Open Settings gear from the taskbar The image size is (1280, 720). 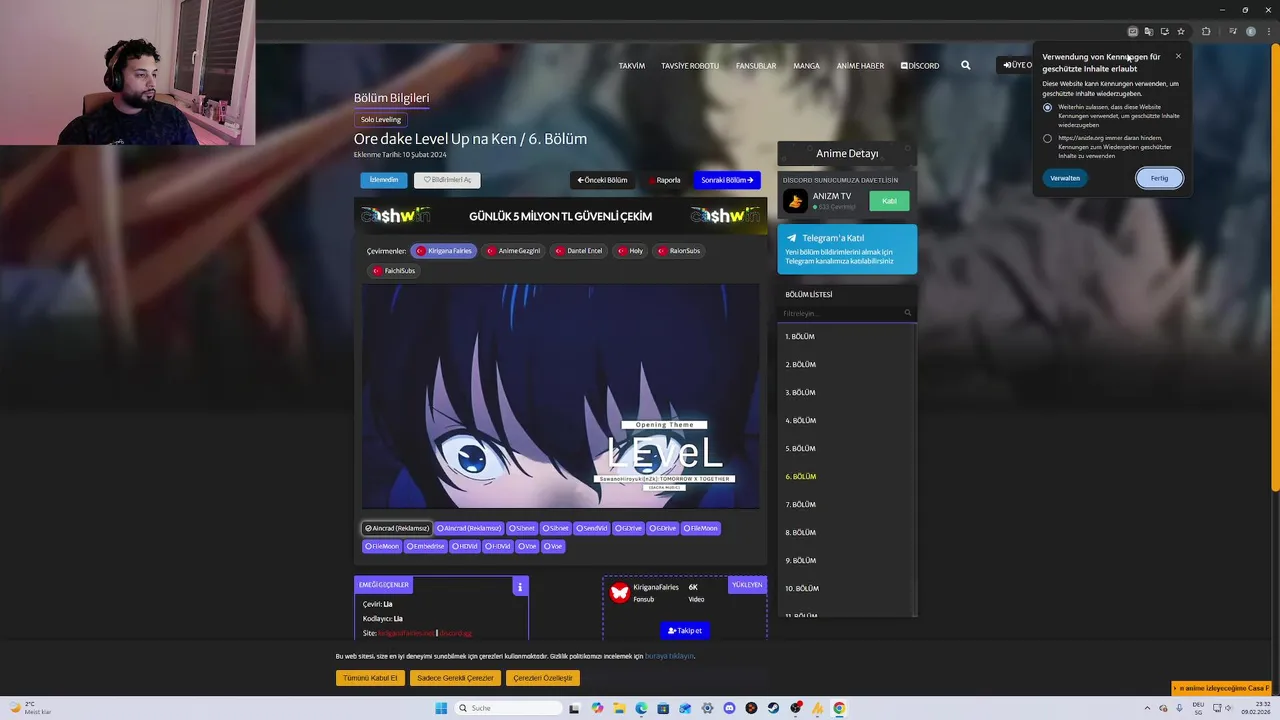(x=707, y=708)
